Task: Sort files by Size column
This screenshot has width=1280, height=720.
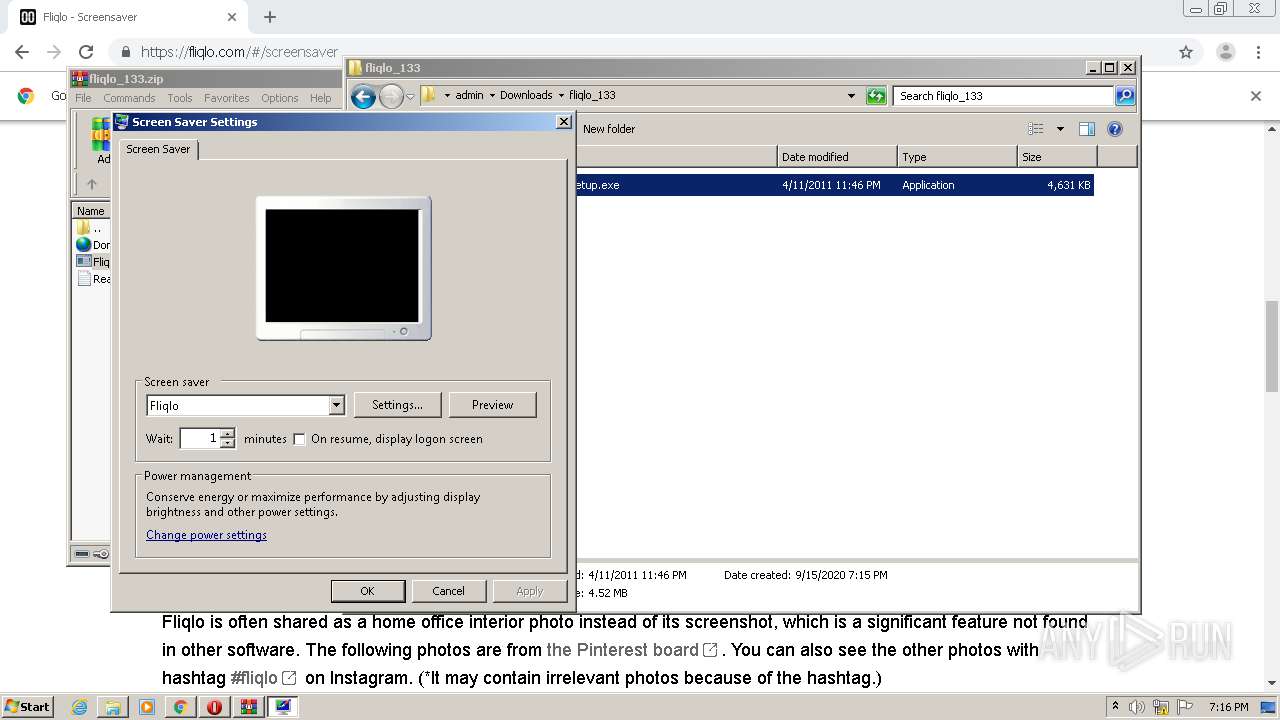Action: [1057, 157]
